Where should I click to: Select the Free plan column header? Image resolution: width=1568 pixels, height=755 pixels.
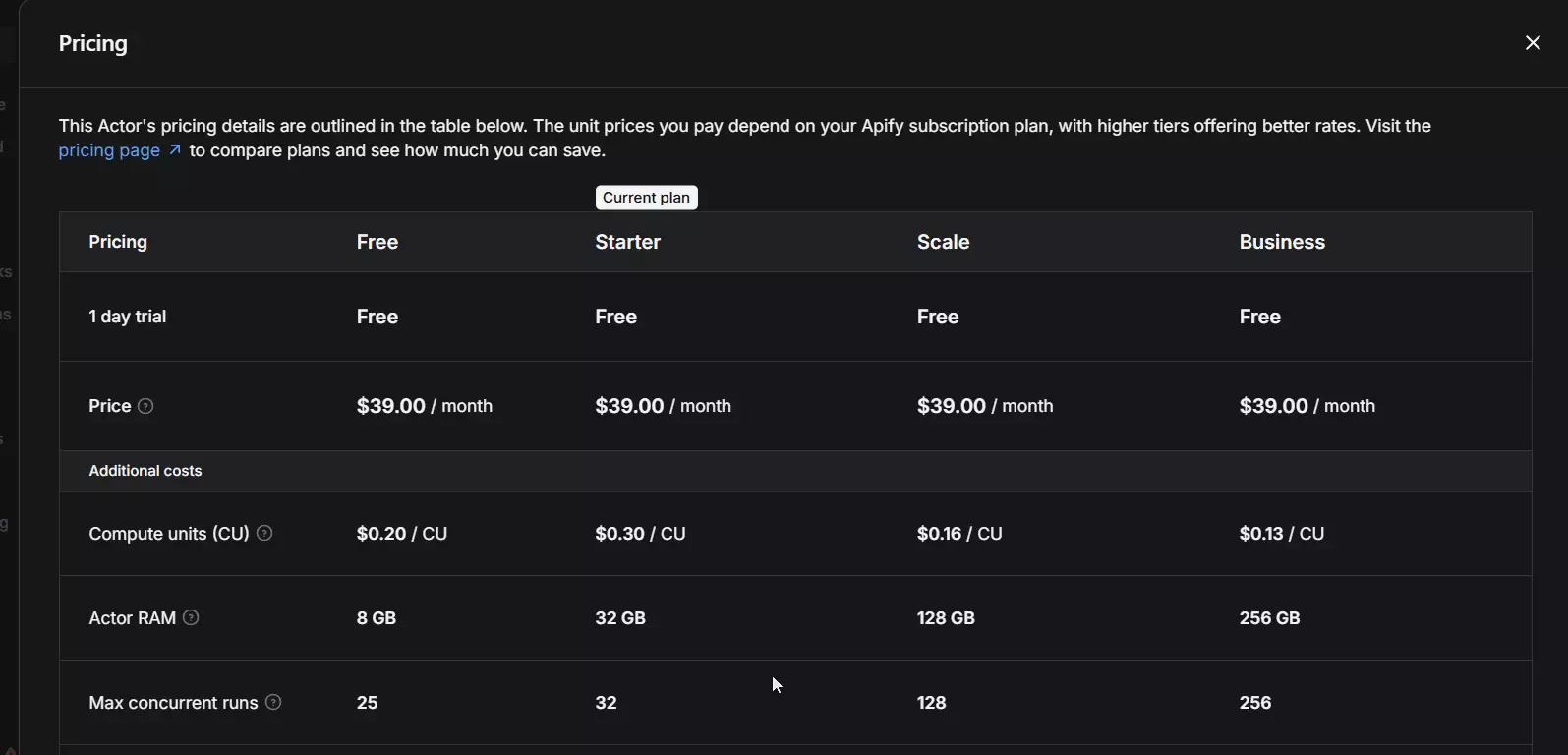click(377, 242)
